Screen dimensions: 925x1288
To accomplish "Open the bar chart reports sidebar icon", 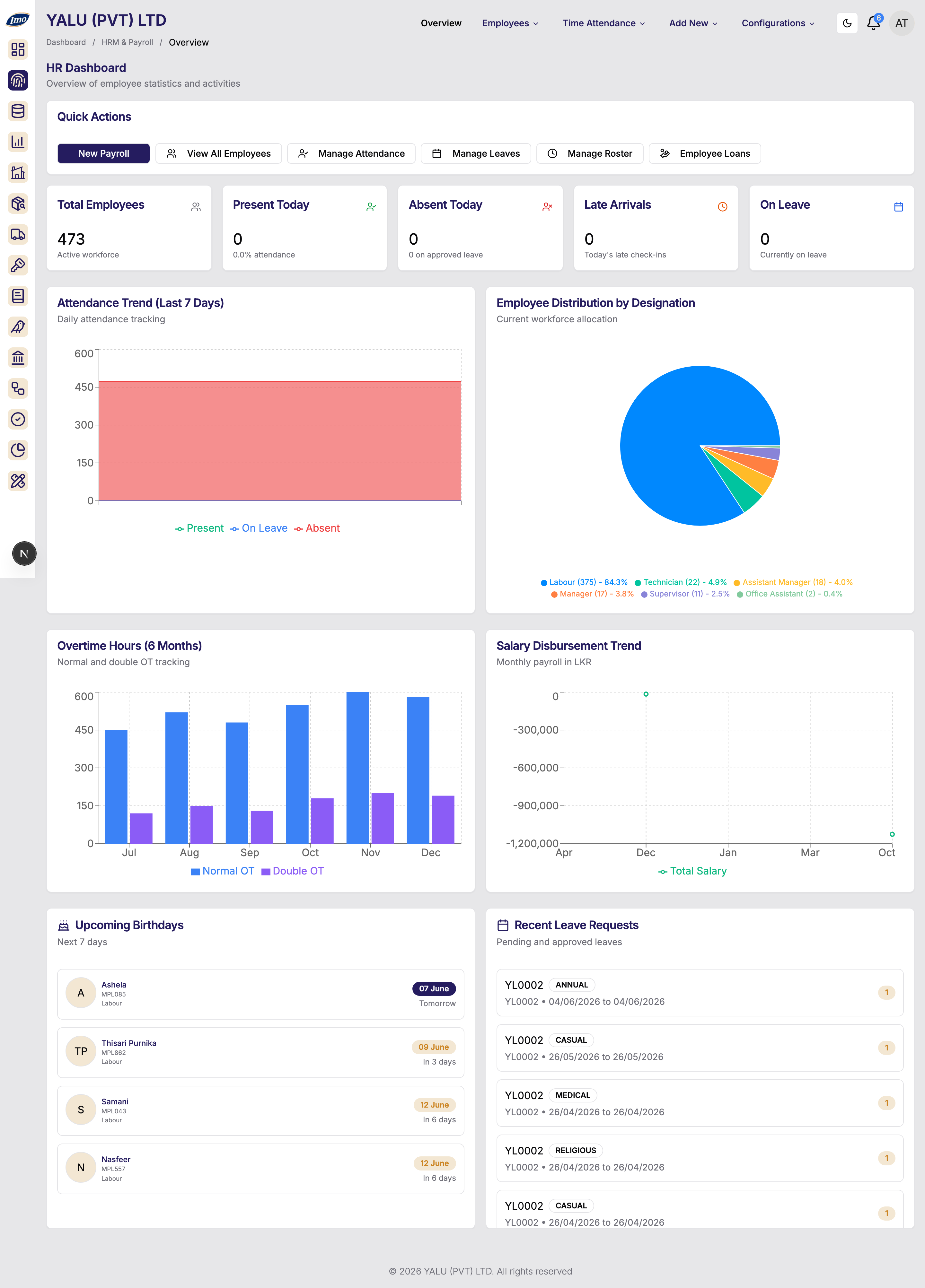I will pos(18,141).
